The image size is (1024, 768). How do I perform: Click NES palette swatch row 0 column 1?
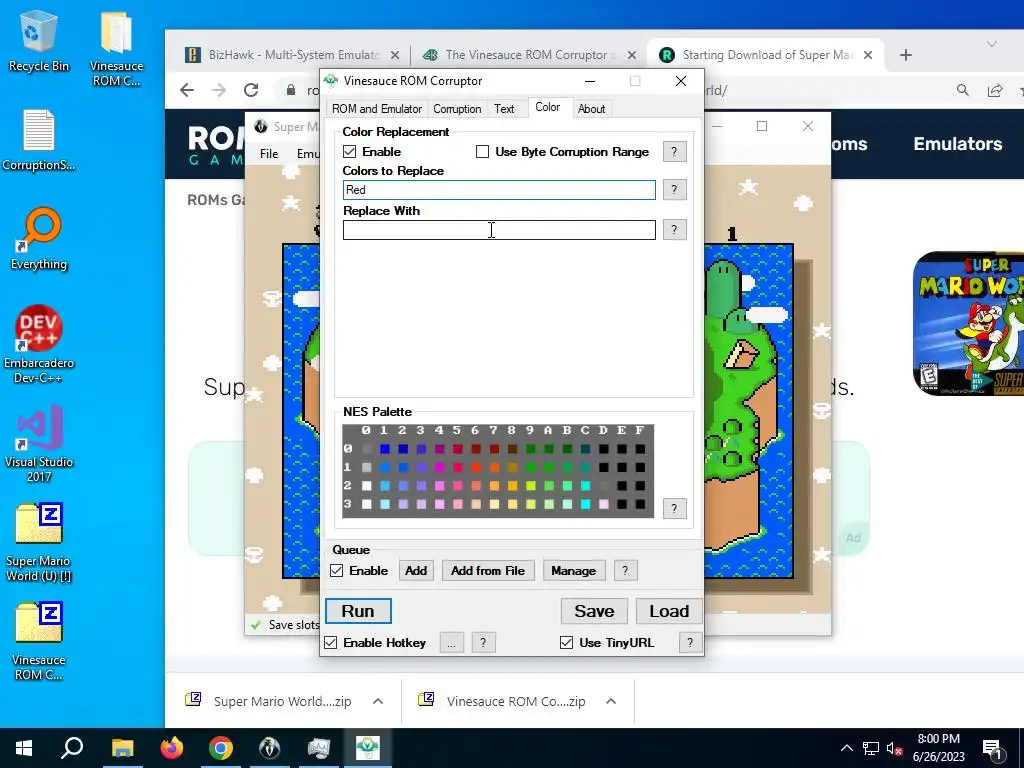(x=385, y=449)
